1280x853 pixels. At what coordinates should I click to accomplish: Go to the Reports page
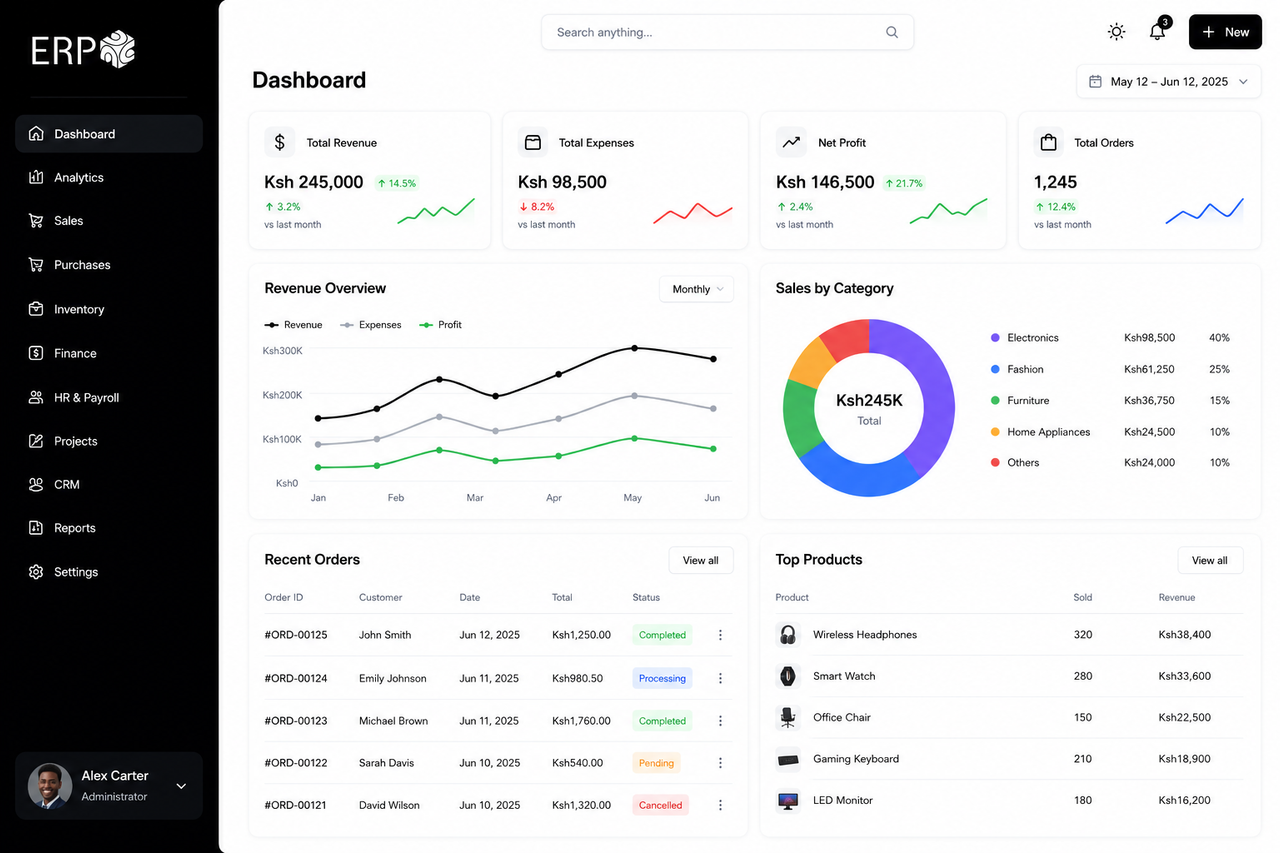[109, 528]
